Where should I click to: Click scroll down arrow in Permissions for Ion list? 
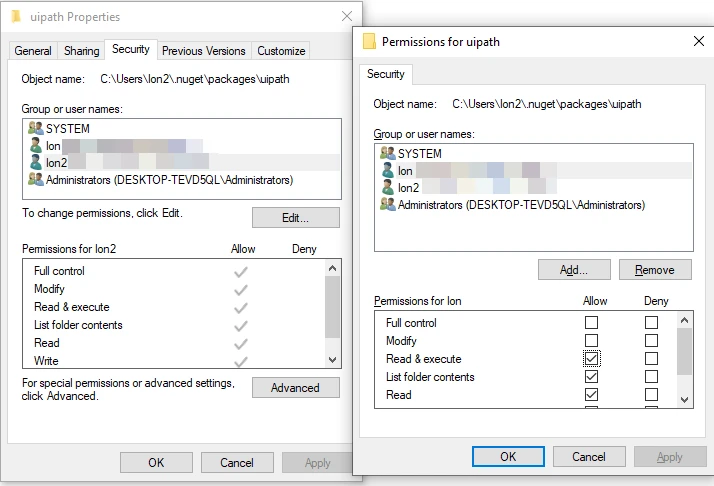pyautogui.click(x=684, y=399)
